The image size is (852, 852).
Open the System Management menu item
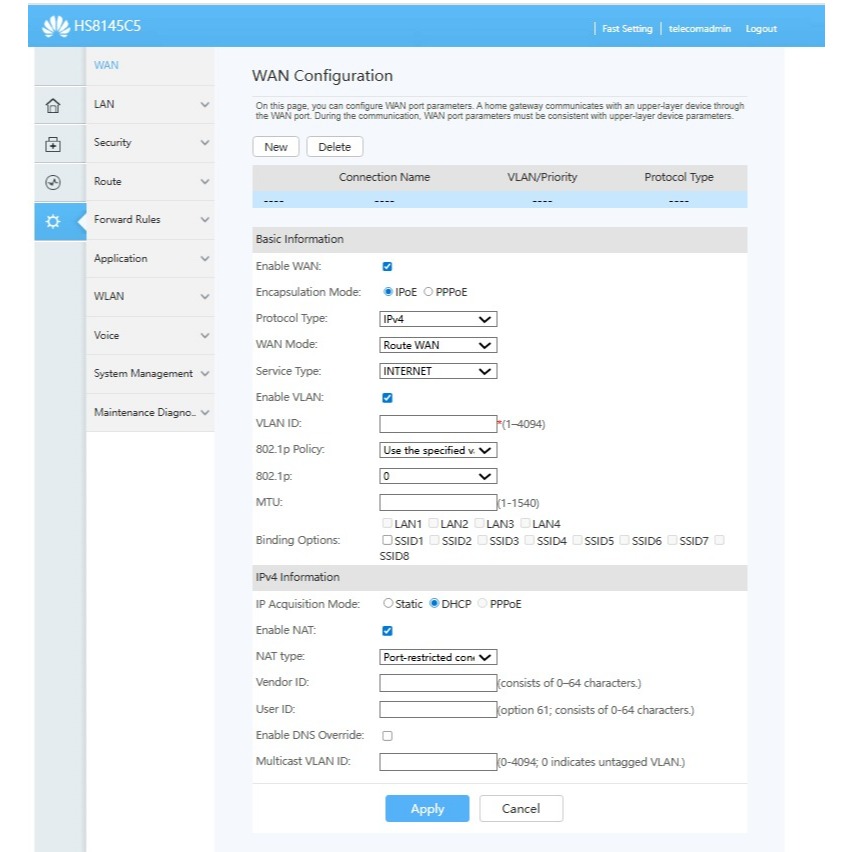point(150,374)
